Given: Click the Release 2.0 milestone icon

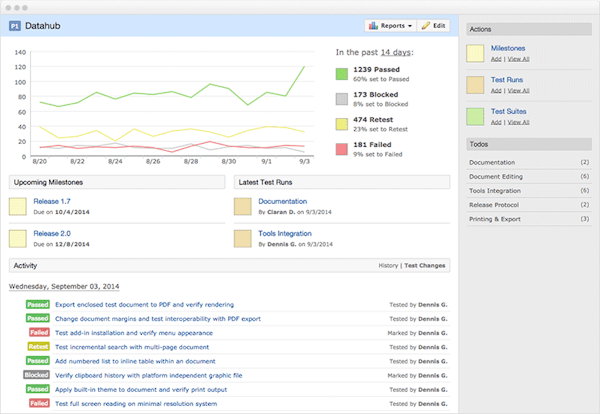Looking at the screenshot, I should pos(18,239).
